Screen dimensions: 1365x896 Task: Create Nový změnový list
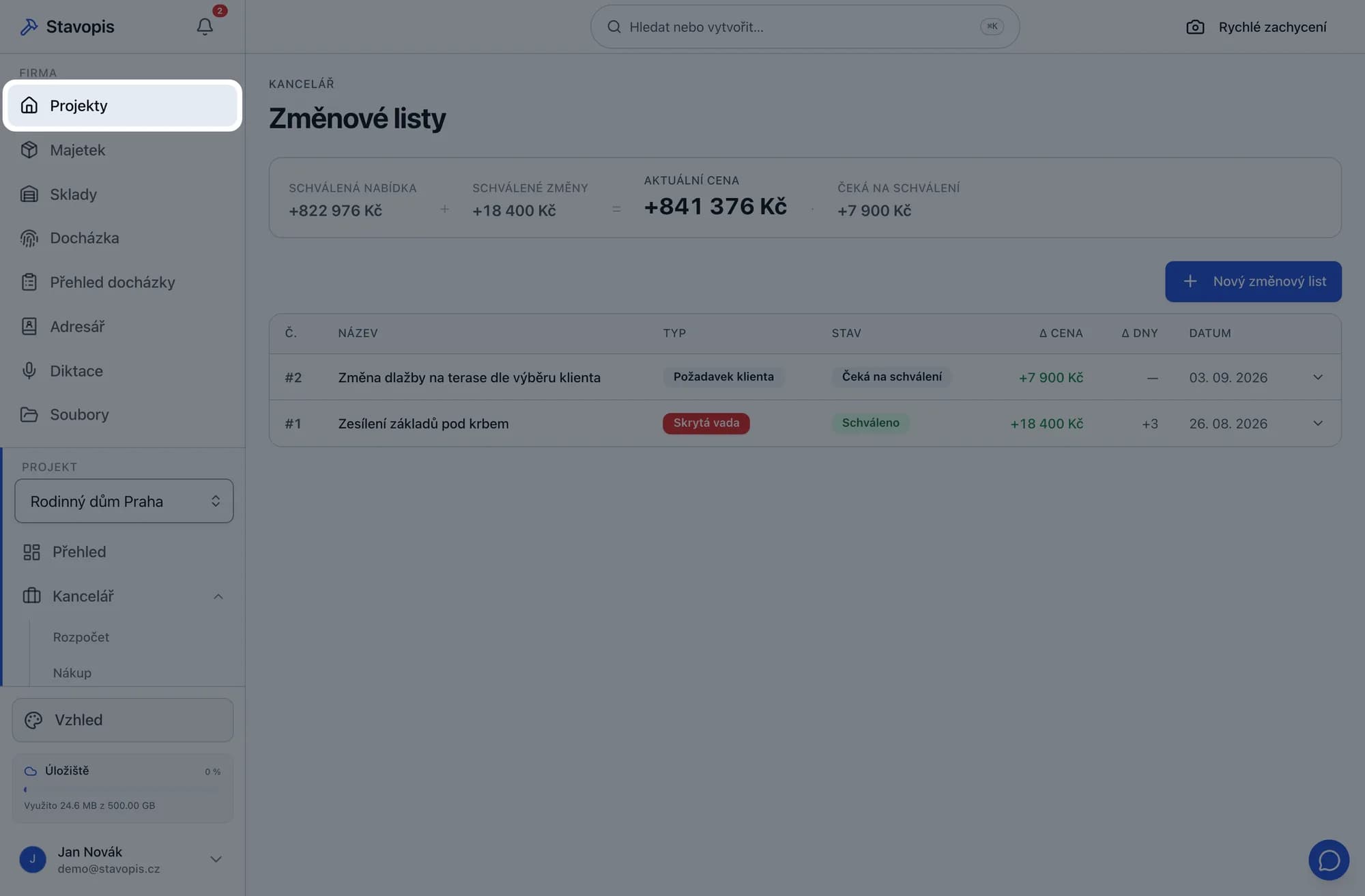[x=1253, y=281]
